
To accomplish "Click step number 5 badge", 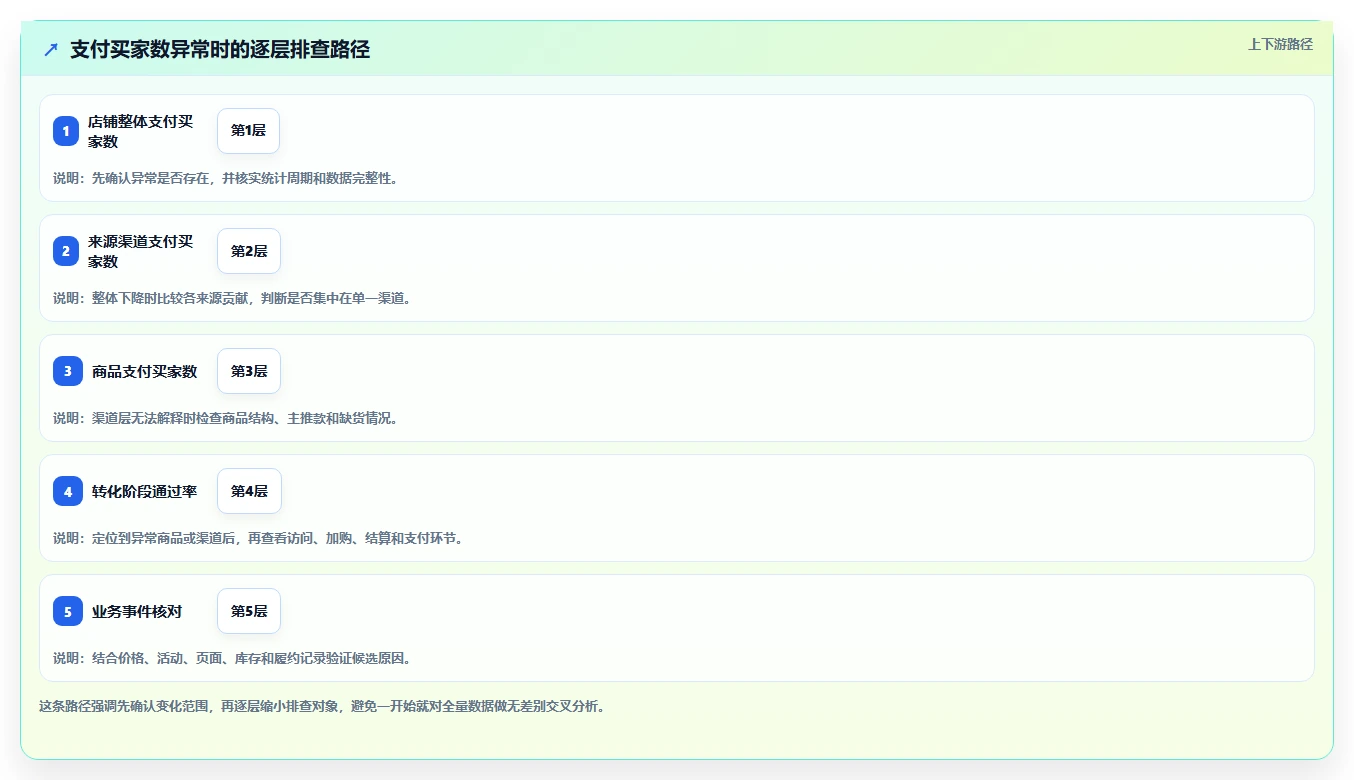I will coord(68,611).
